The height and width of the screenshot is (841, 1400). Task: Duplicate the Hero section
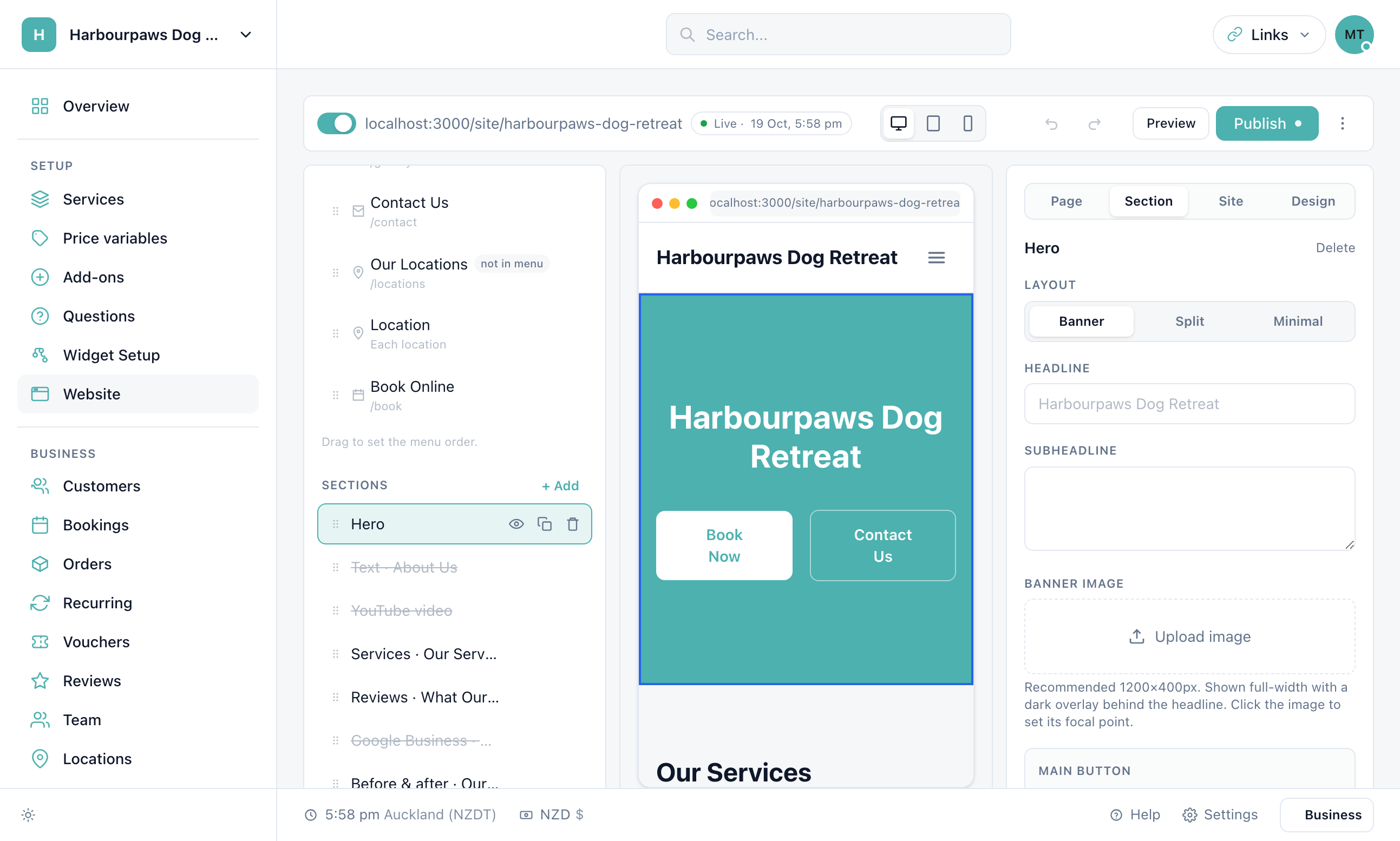coord(544,524)
